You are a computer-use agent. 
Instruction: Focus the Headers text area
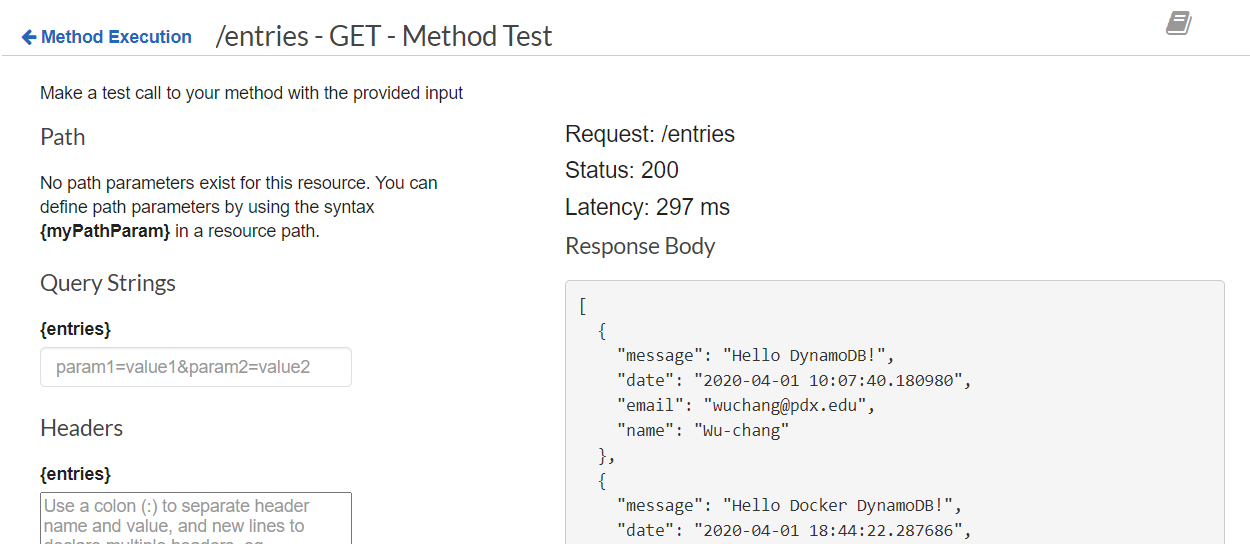pos(196,518)
